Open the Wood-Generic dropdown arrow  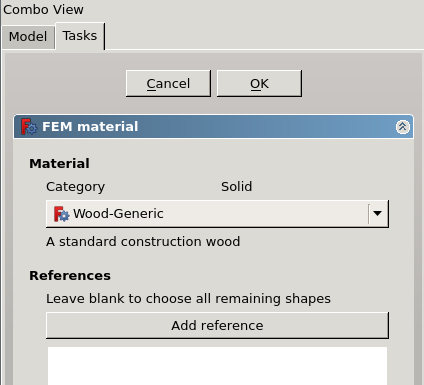[x=377, y=214]
